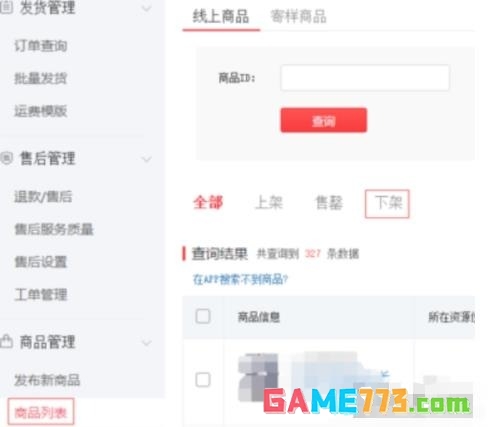Open 订单查询 in the sidebar
This screenshot has width=488, height=427.
tap(41, 46)
